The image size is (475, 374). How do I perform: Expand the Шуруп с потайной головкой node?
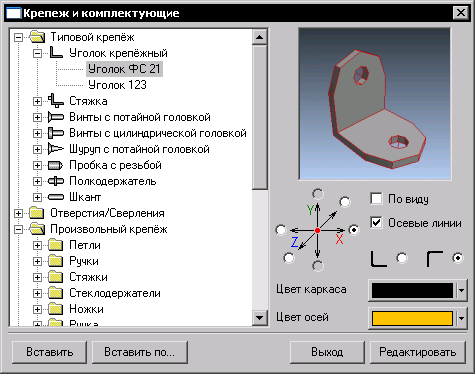(x=37, y=149)
